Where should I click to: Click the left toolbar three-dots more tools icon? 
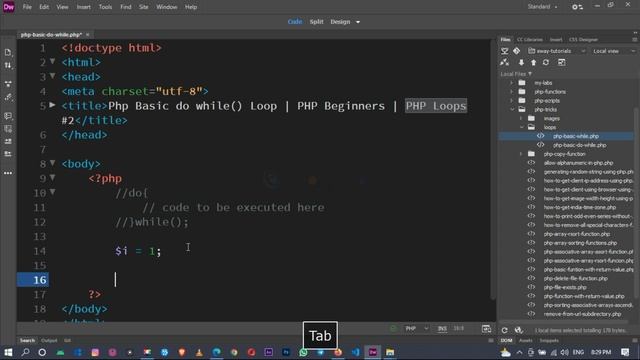tap(8, 173)
